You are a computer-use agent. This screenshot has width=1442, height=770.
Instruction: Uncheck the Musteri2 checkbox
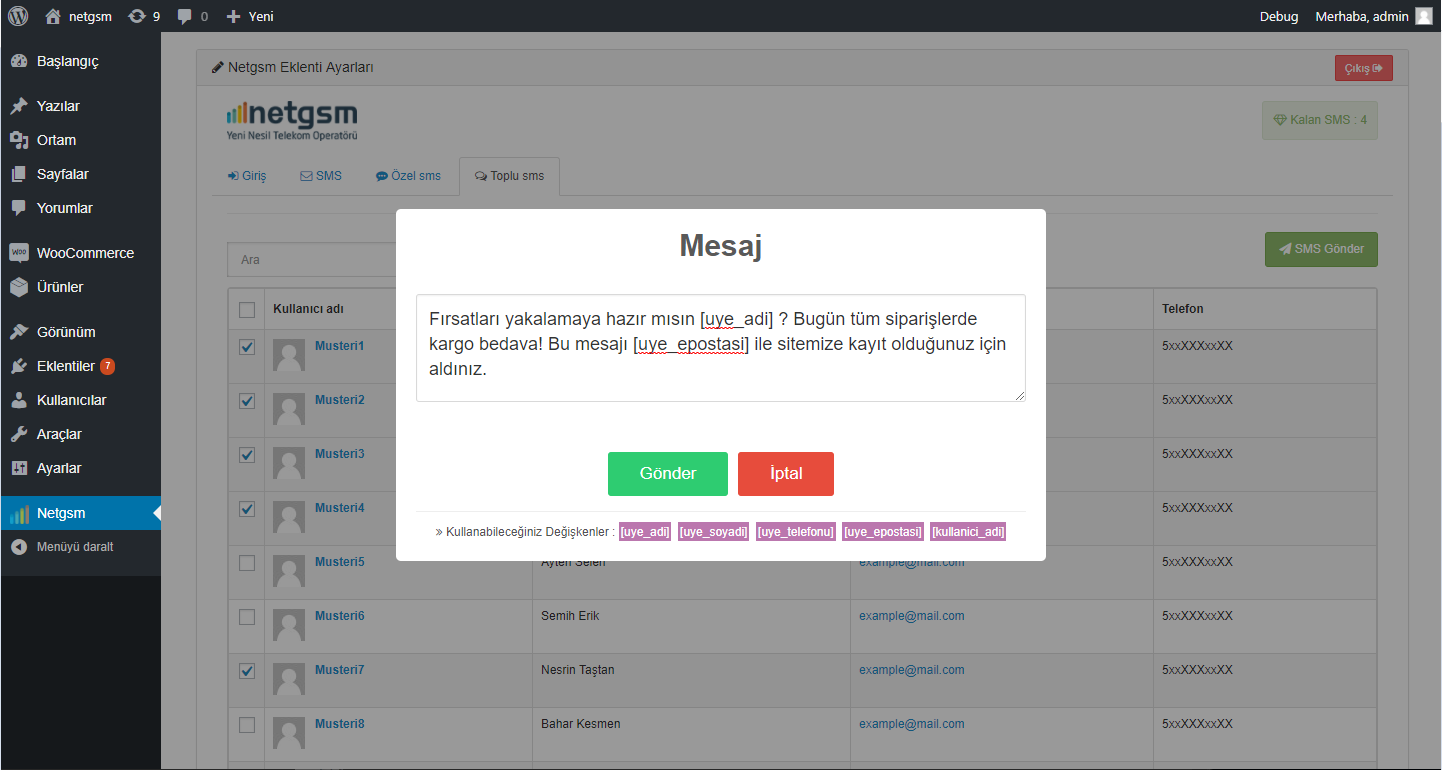pos(247,401)
